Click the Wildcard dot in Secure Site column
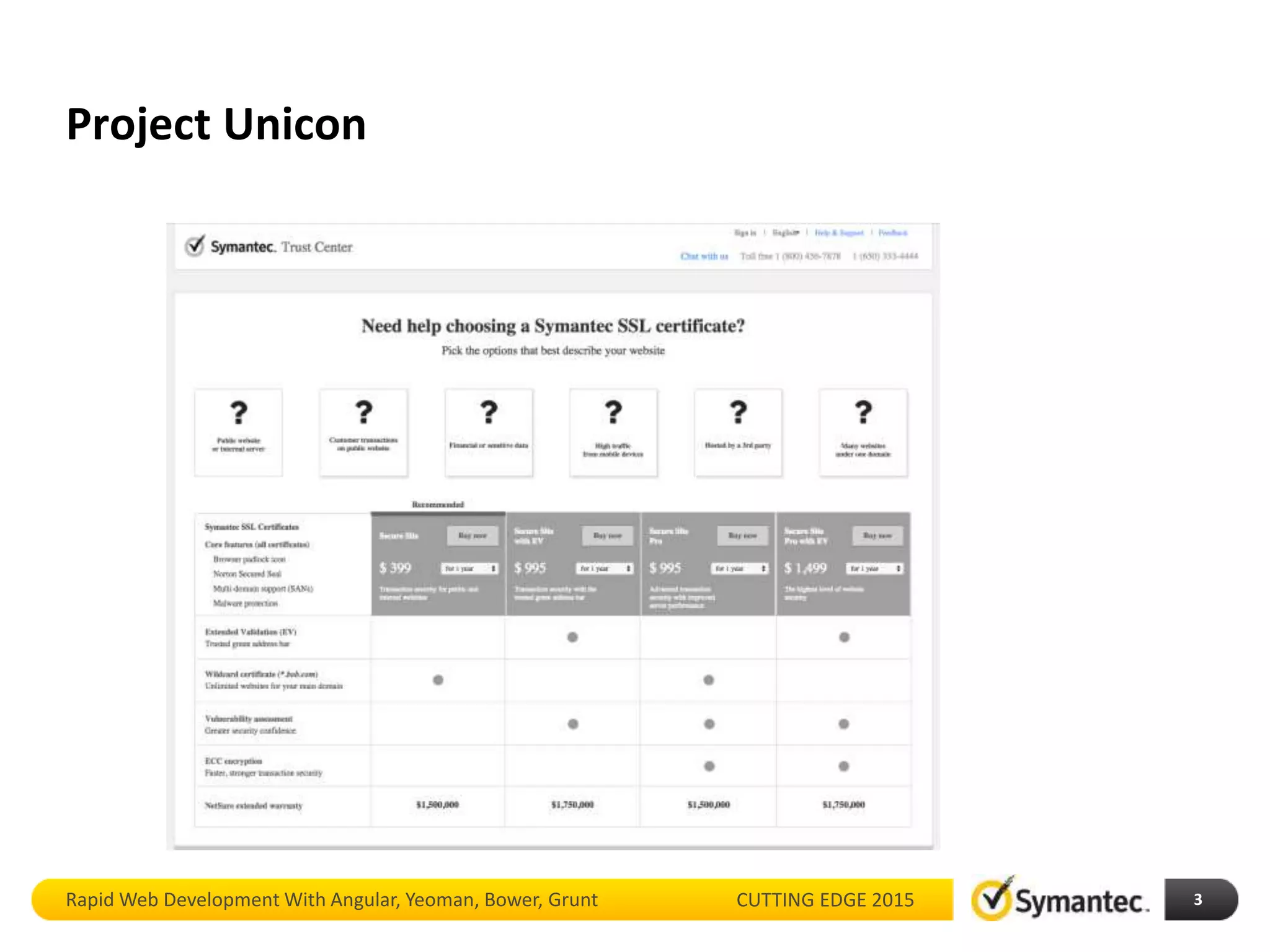The height and width of the screenshot is (952, 1270). coord(438,680)
